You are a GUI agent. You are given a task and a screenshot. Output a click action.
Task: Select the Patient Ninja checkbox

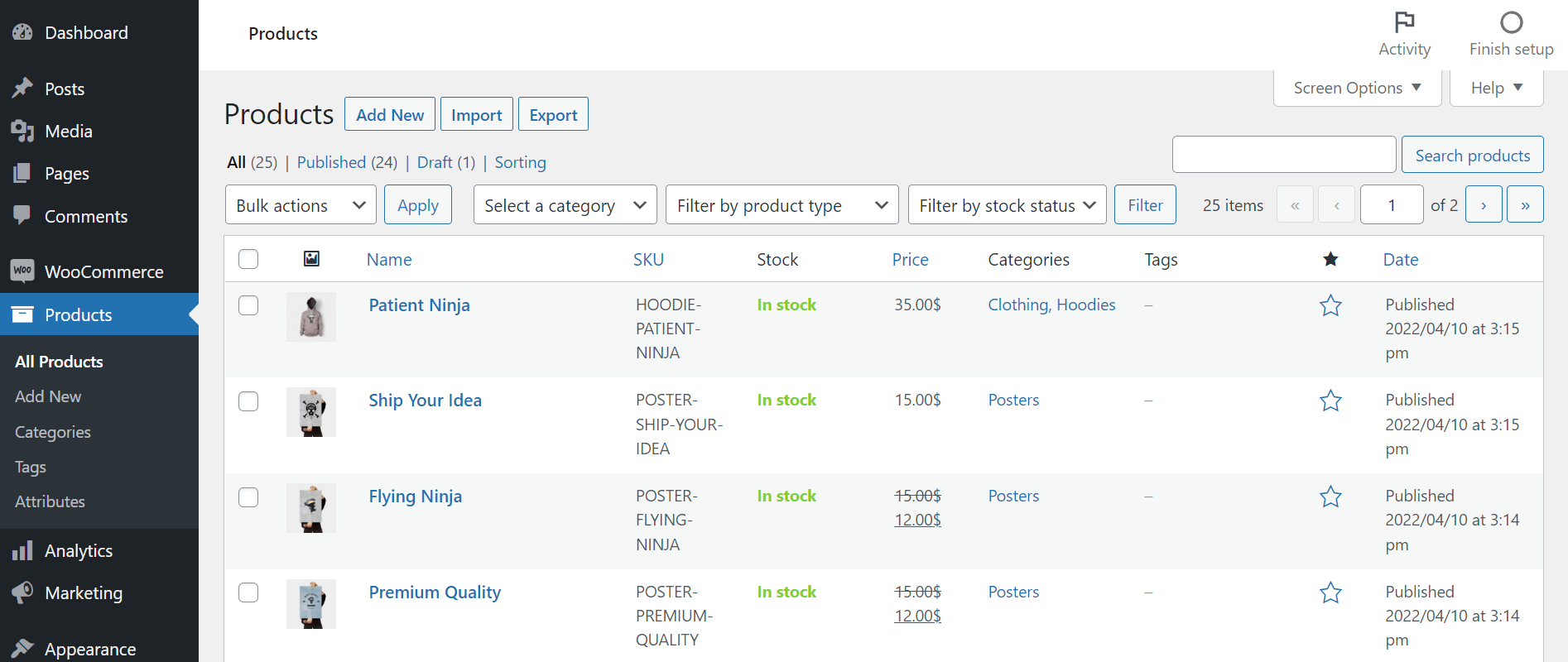coord(248,305)
